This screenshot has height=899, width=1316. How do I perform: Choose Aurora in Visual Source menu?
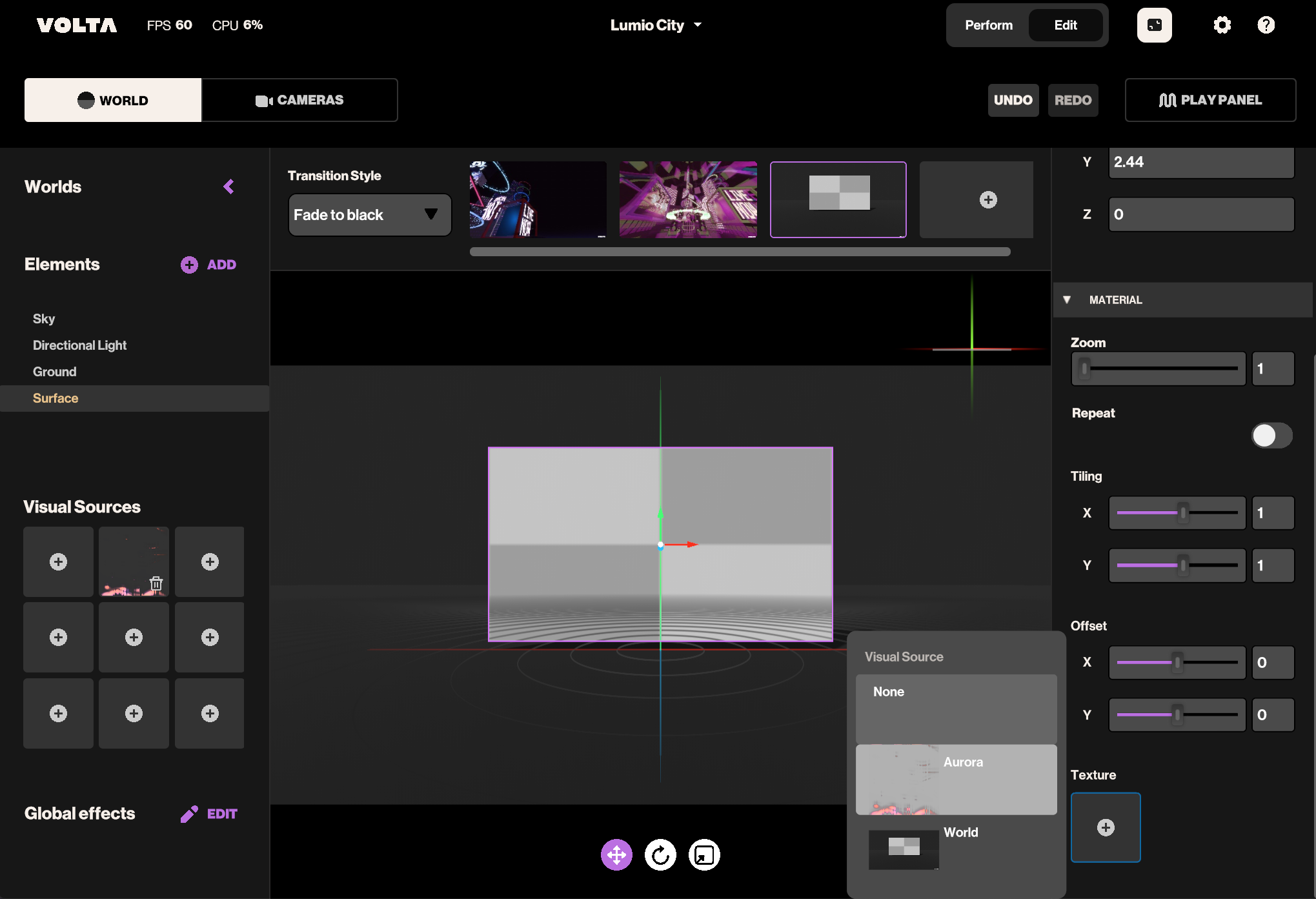pos(956,779)
